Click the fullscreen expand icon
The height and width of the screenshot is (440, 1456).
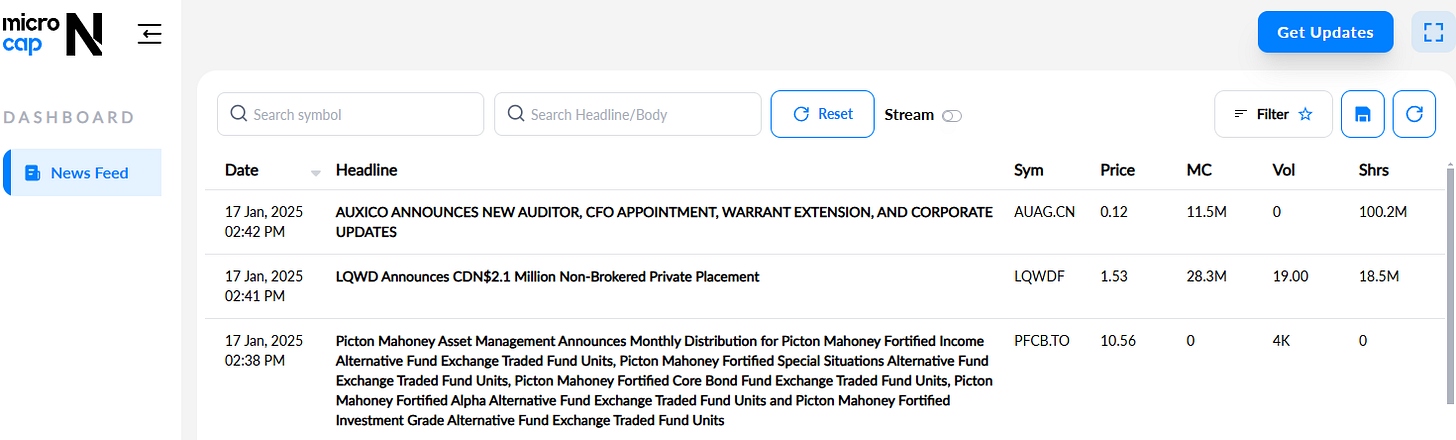click(1432, 32)
